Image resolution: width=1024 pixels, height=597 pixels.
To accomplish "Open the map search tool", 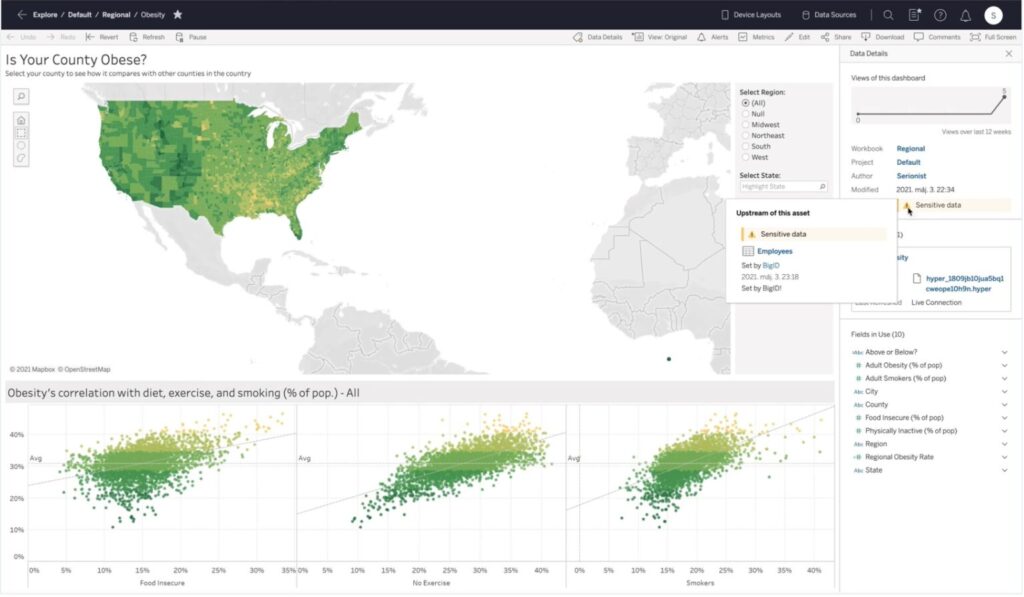I will [21, 96].
